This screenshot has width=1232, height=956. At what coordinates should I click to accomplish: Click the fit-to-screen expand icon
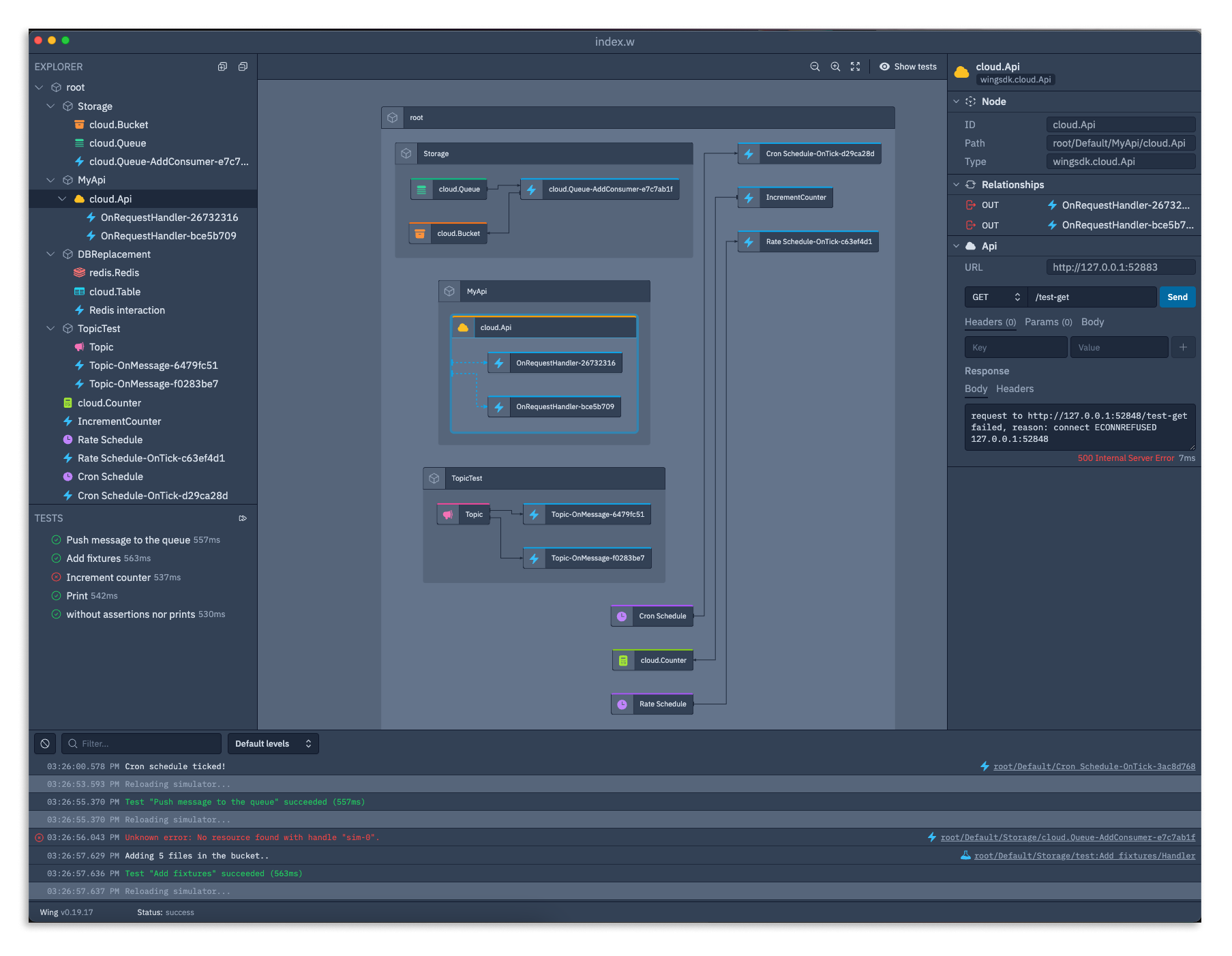[855, 67]
